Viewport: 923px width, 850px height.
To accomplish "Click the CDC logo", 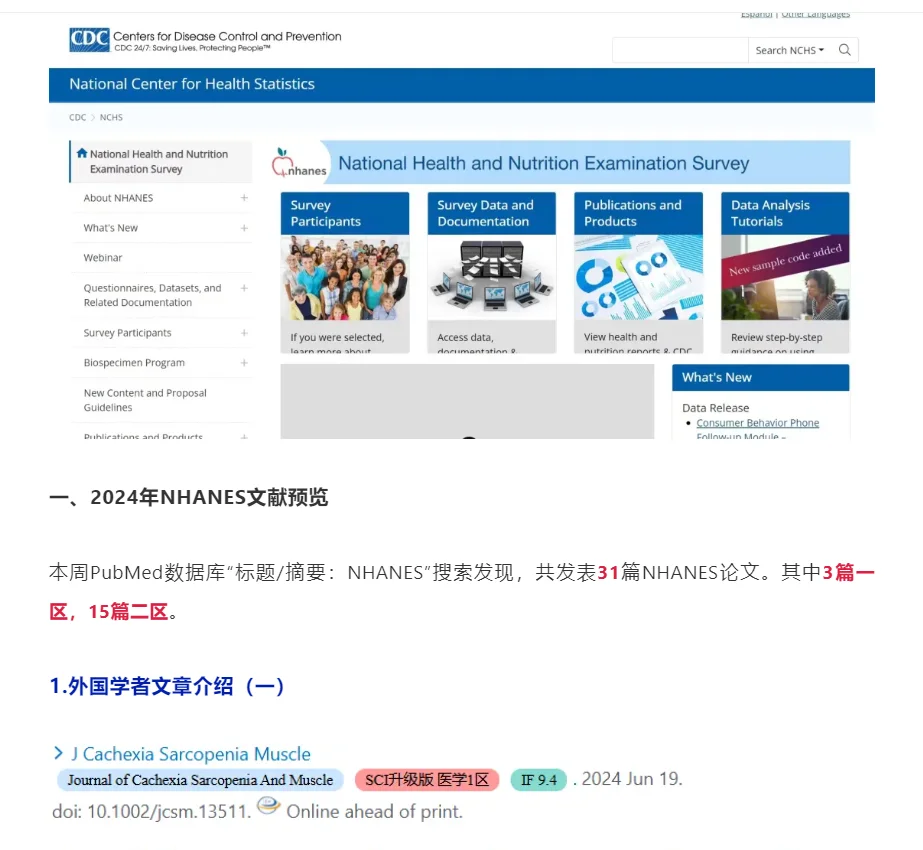I will click(89, 39).
